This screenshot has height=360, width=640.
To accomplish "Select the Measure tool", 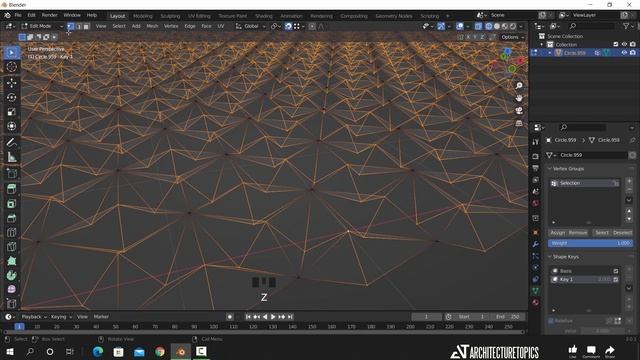I will 11,157.
